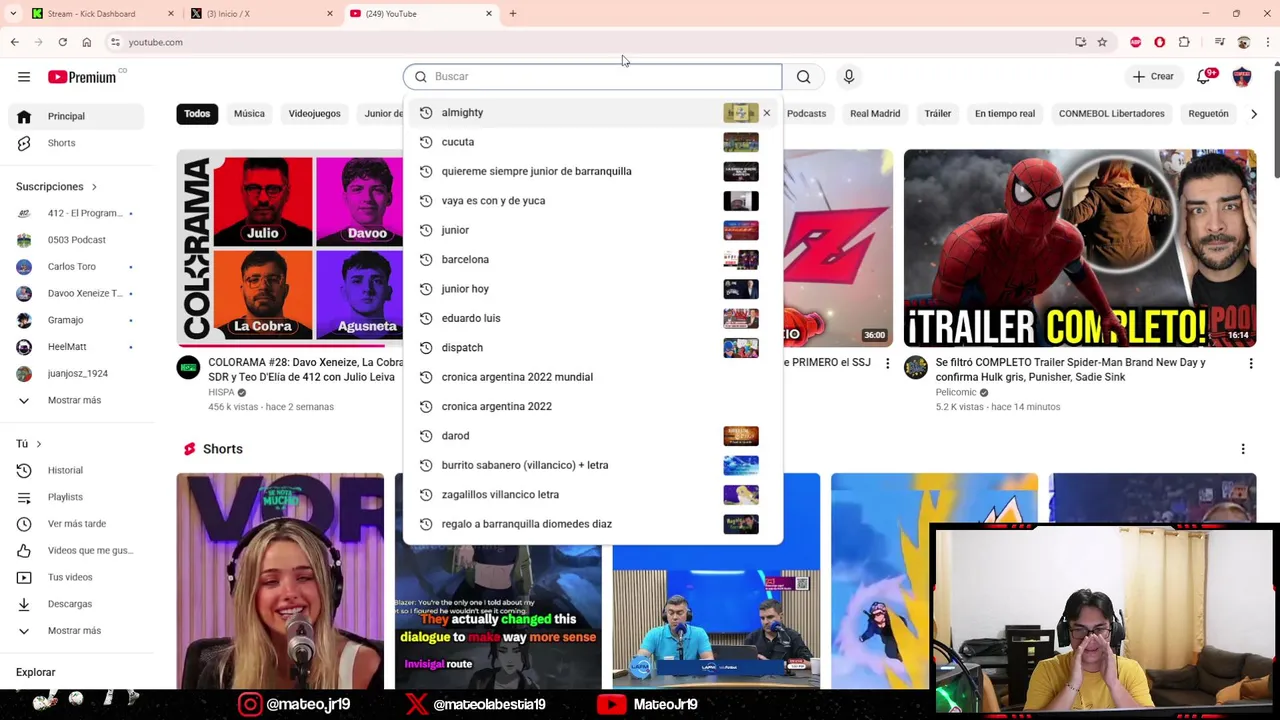Screen dimensions: 1280x720
Task: Select the barcelona search suggestion
Action: (591, 259)
